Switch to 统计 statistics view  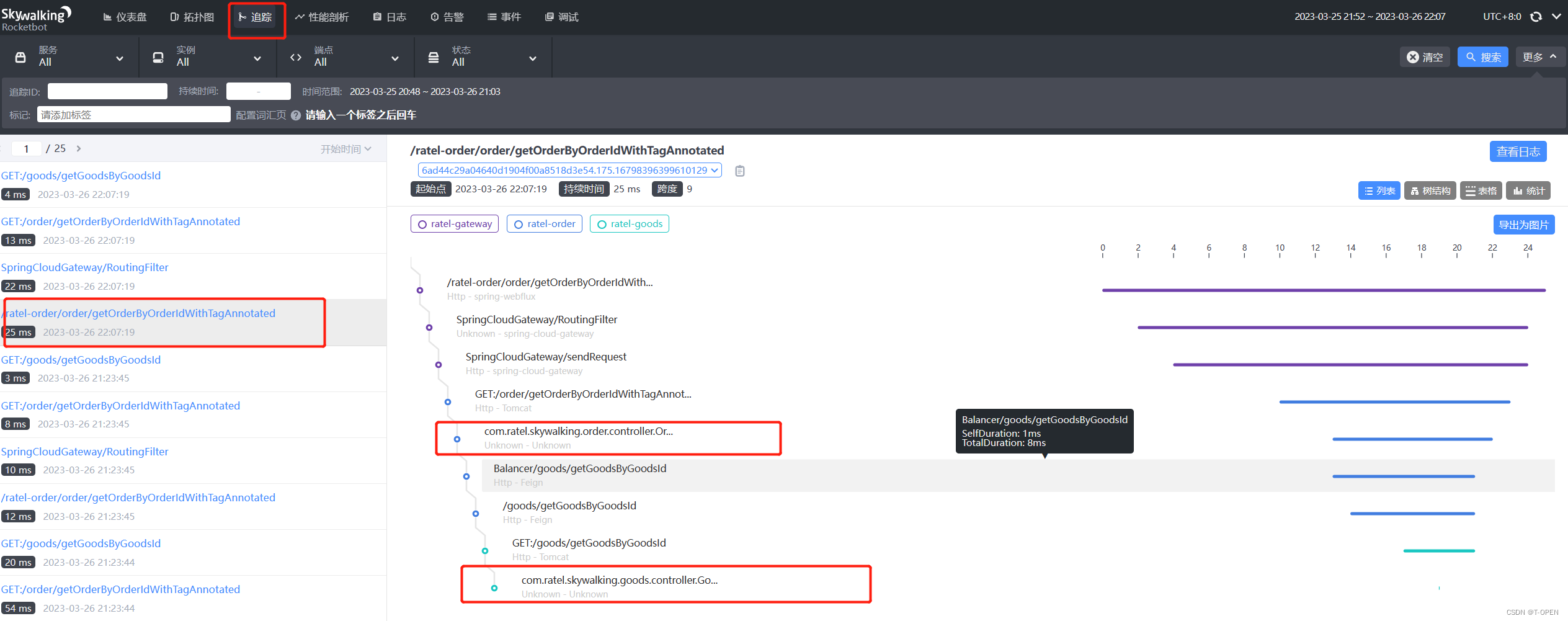coord(1528,190)
